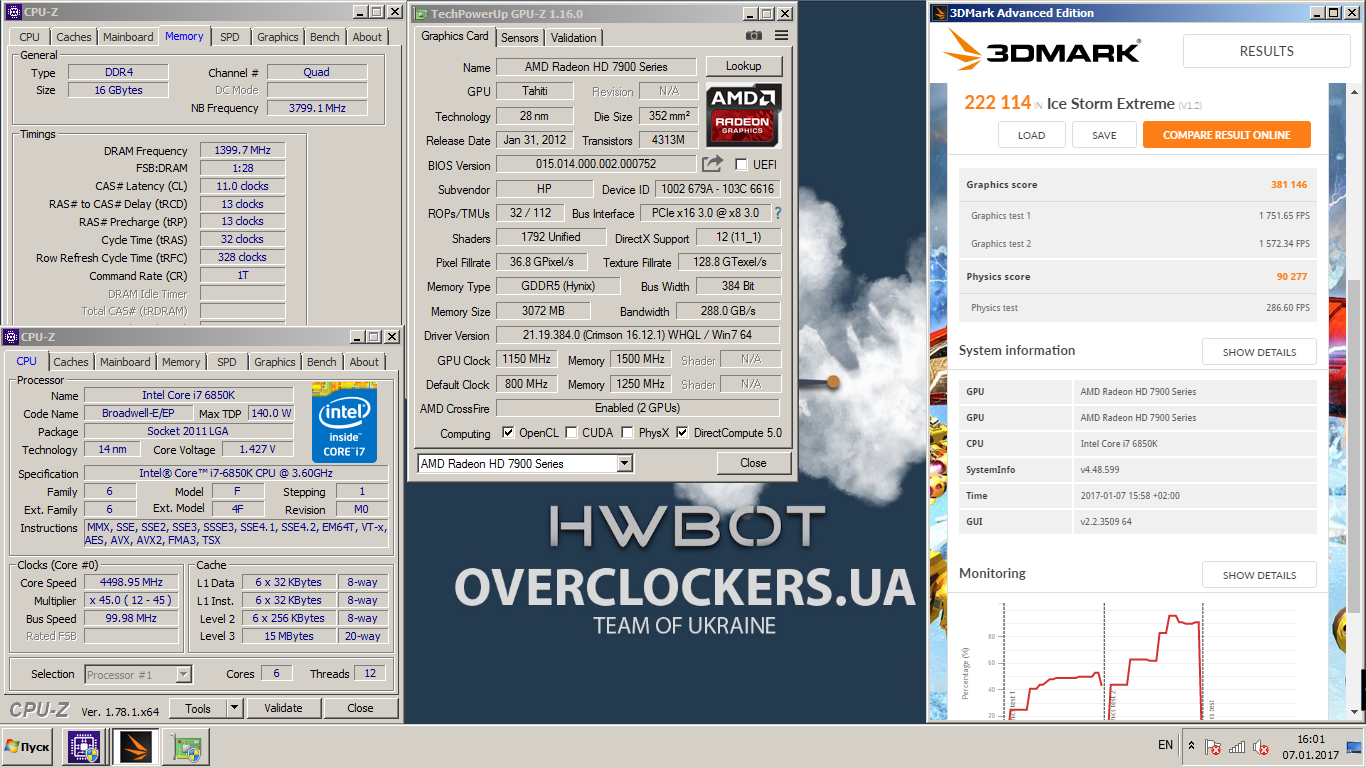Open the GPU-Z taskbar icon

coord(187,747)
